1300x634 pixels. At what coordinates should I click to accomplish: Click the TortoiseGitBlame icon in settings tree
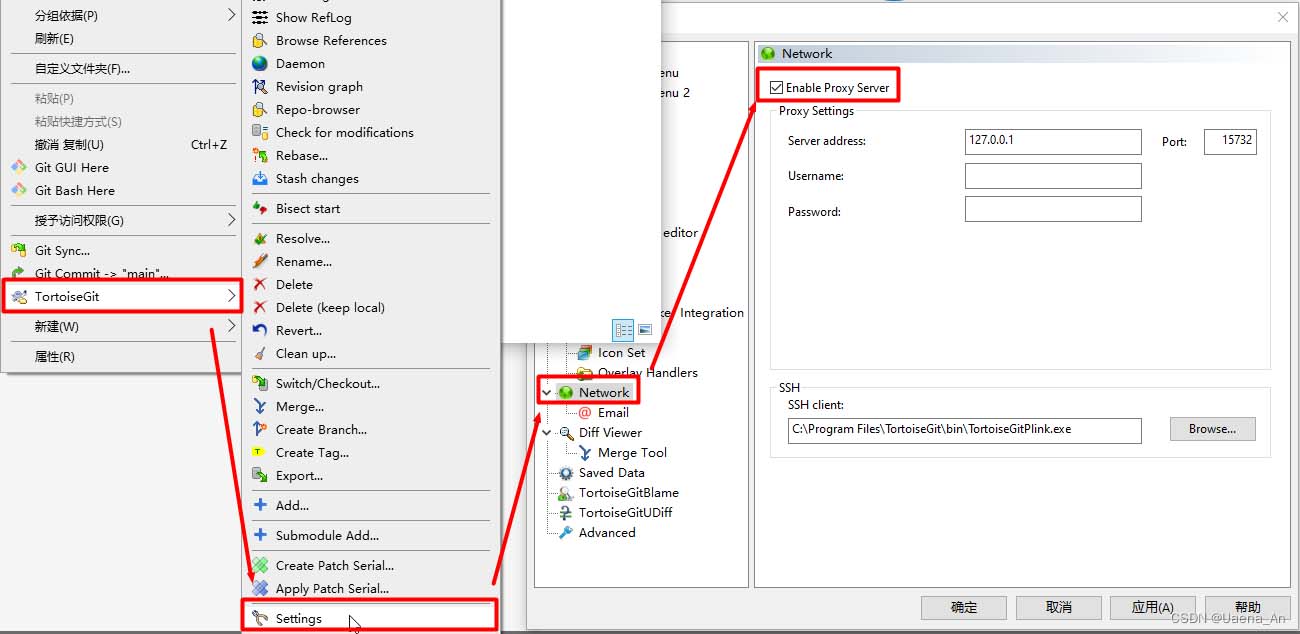[x=566, y=492]
